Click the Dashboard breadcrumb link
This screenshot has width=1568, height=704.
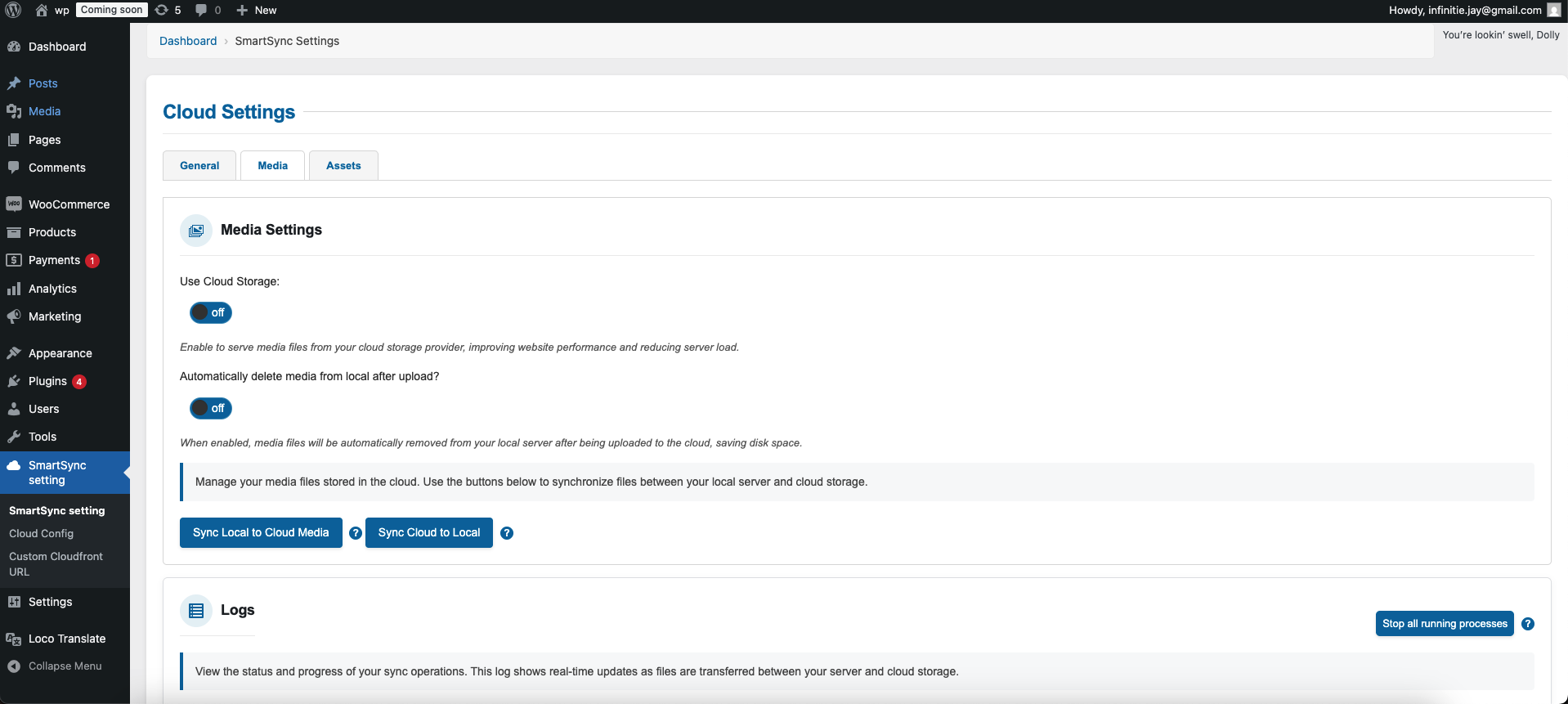(x=188, y=41)
